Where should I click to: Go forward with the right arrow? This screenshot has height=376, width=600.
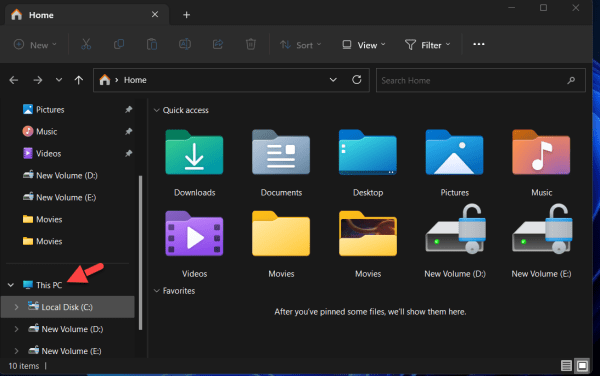pyautogui.click(x=38, y=80)
